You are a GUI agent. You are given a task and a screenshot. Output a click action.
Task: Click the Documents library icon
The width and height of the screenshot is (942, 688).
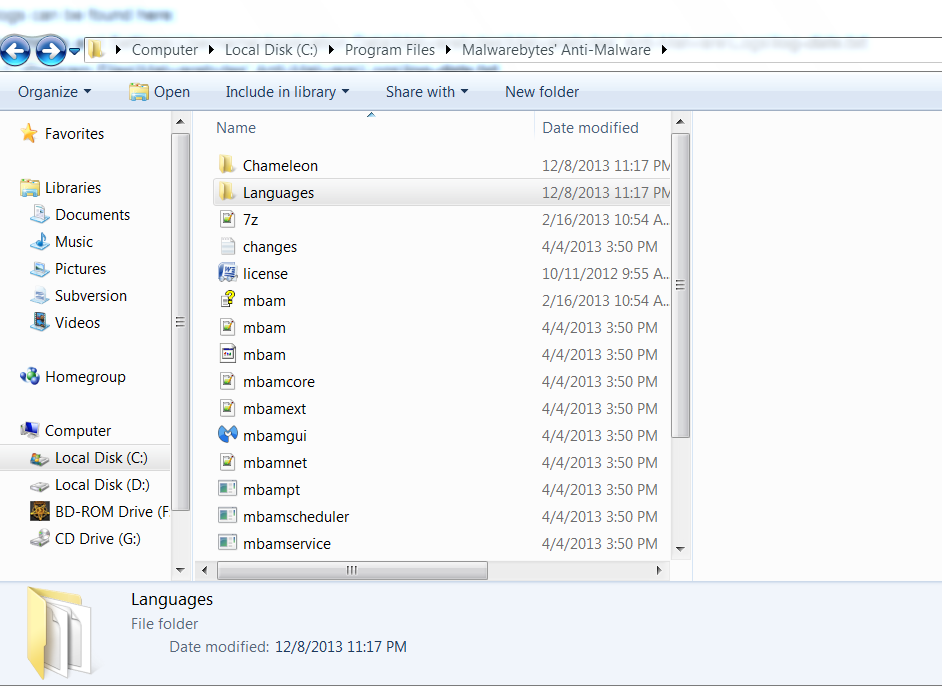pos(40,214)
